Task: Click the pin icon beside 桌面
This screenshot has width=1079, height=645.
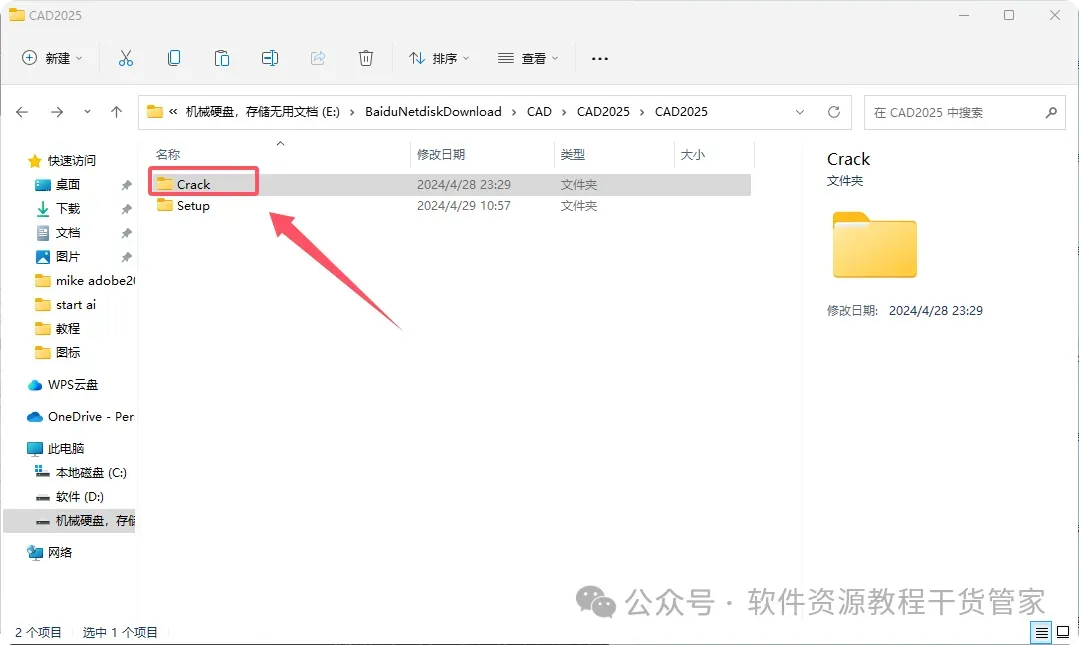Action: point(127,185)
